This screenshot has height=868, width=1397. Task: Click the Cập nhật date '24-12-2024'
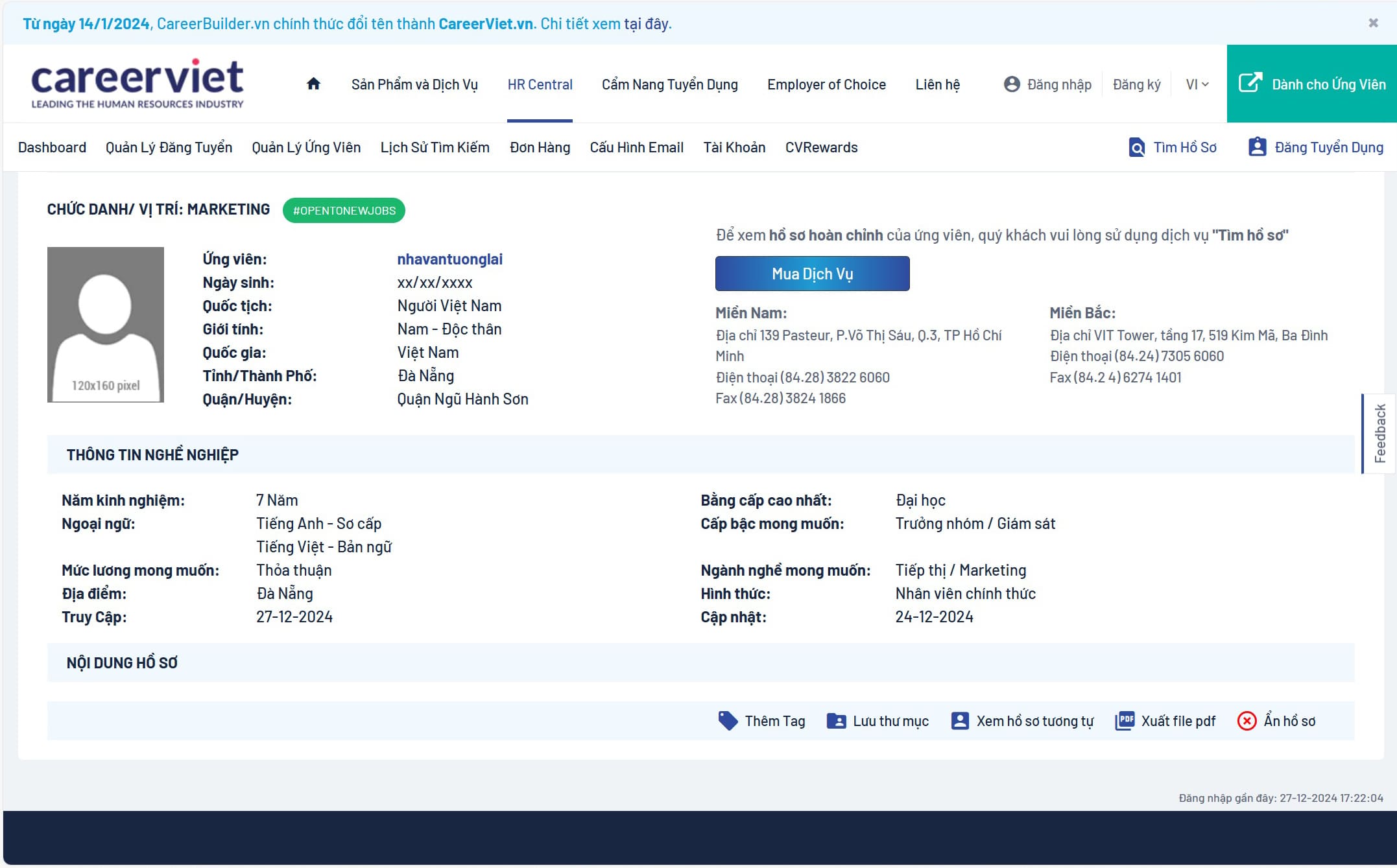pos(934,617)
